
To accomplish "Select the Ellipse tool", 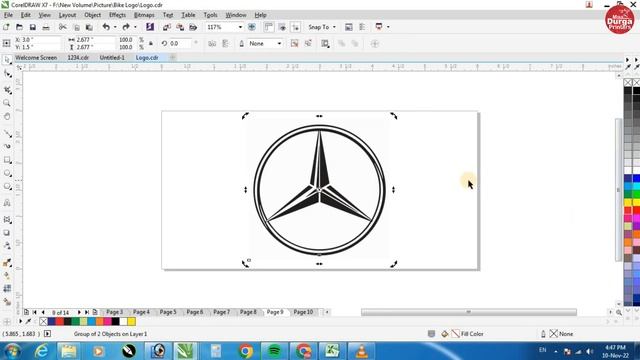I will pos(7,173).
